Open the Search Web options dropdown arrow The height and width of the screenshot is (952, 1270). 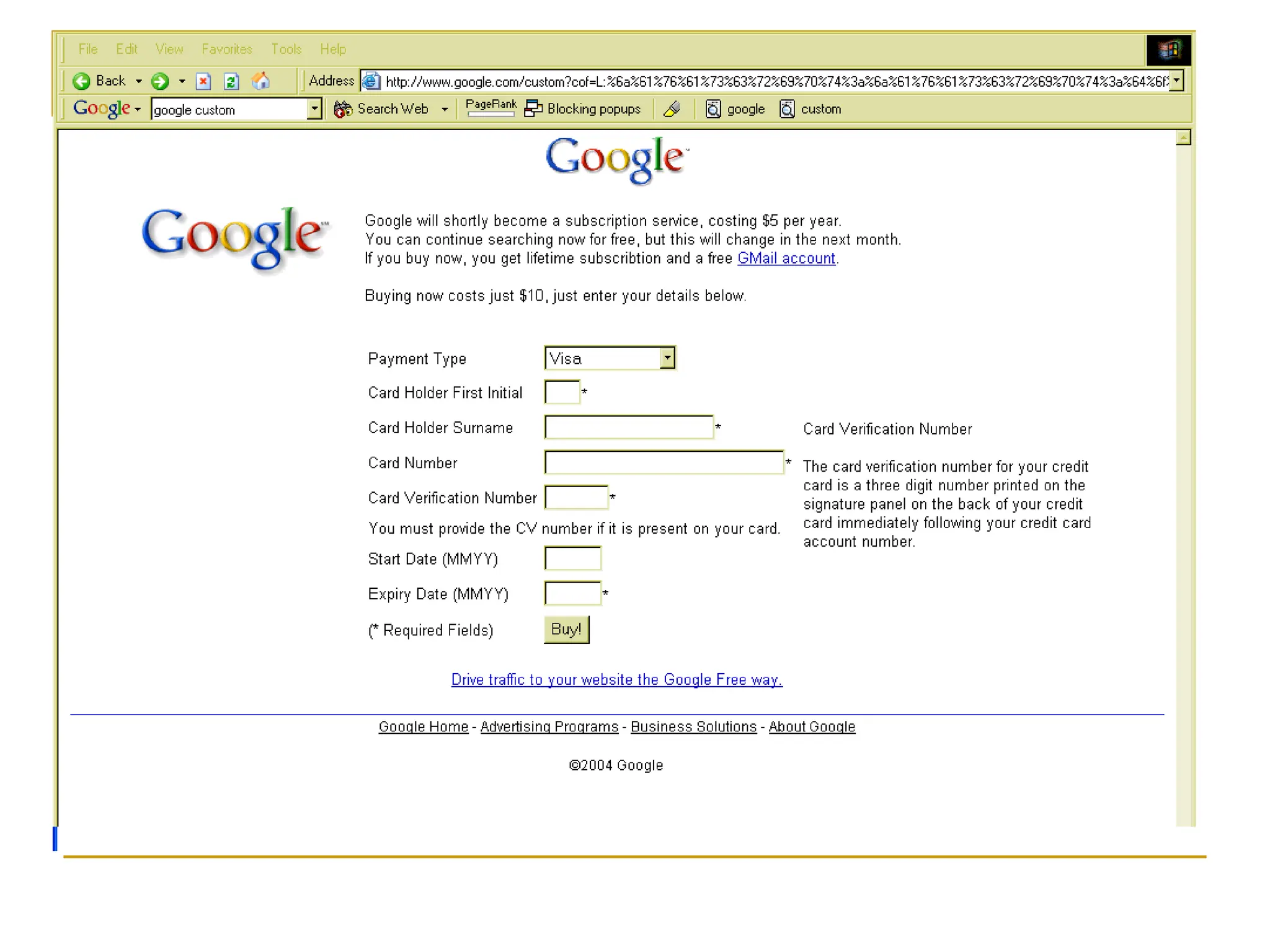(445, 110)
